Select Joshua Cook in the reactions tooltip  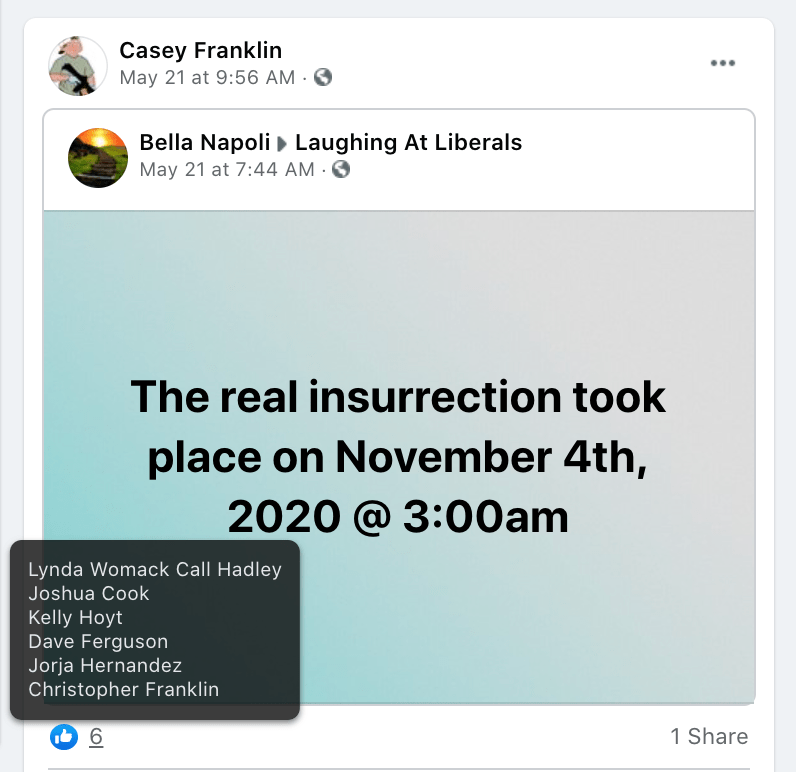pos(89,594)
